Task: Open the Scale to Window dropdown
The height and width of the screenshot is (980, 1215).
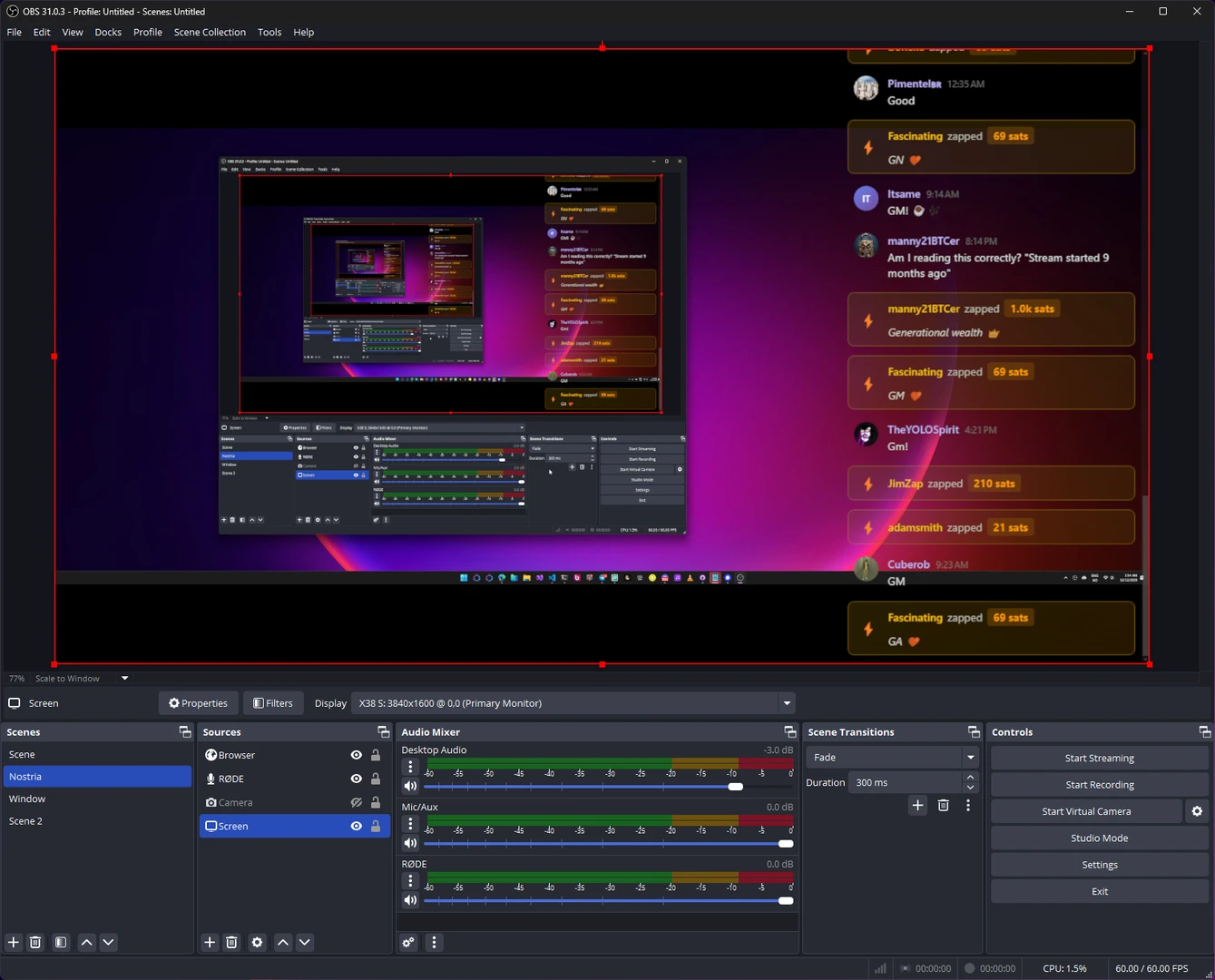Action: (x=124, y=679)
